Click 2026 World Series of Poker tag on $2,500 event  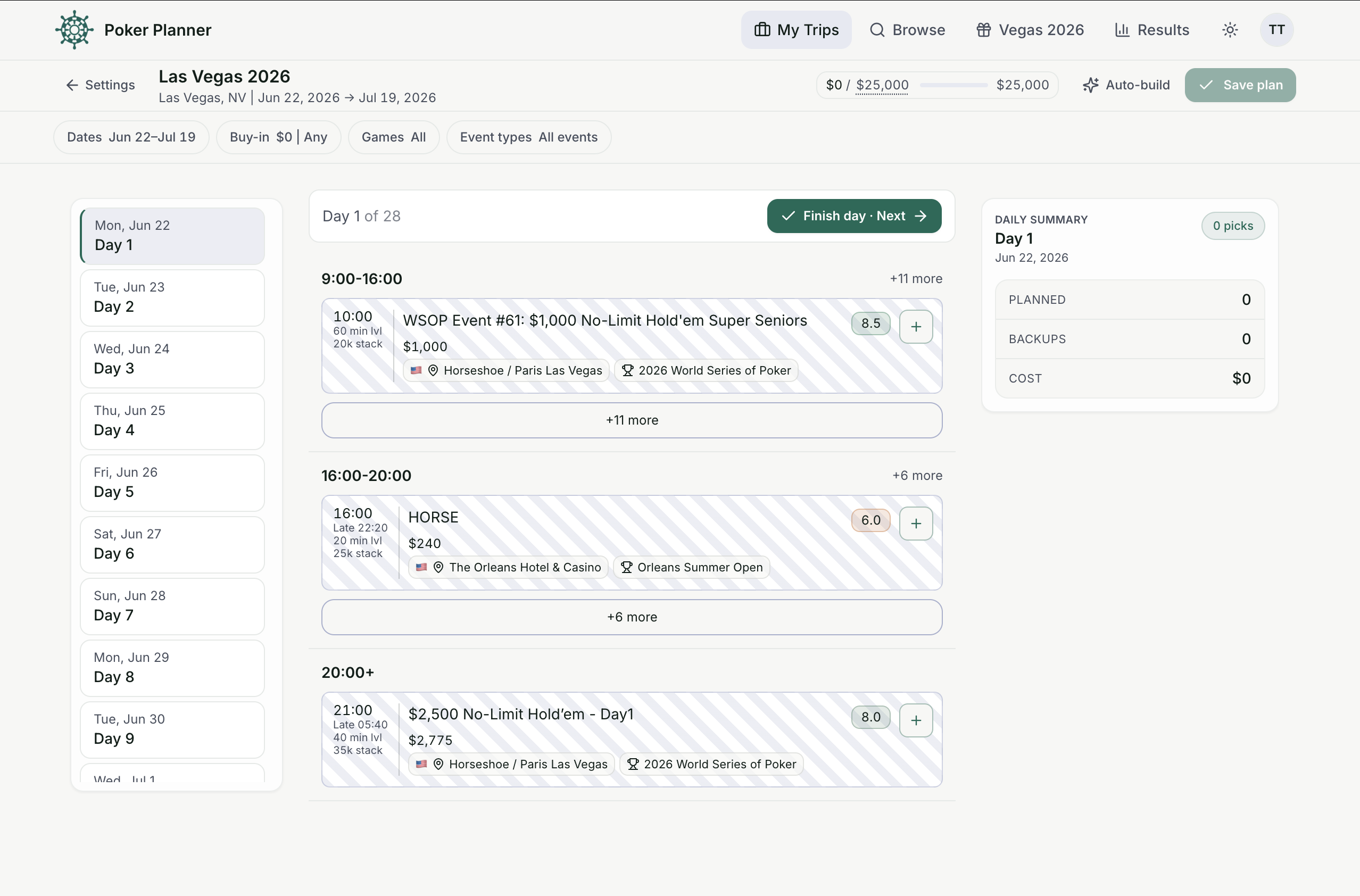(x=711, y=764)
